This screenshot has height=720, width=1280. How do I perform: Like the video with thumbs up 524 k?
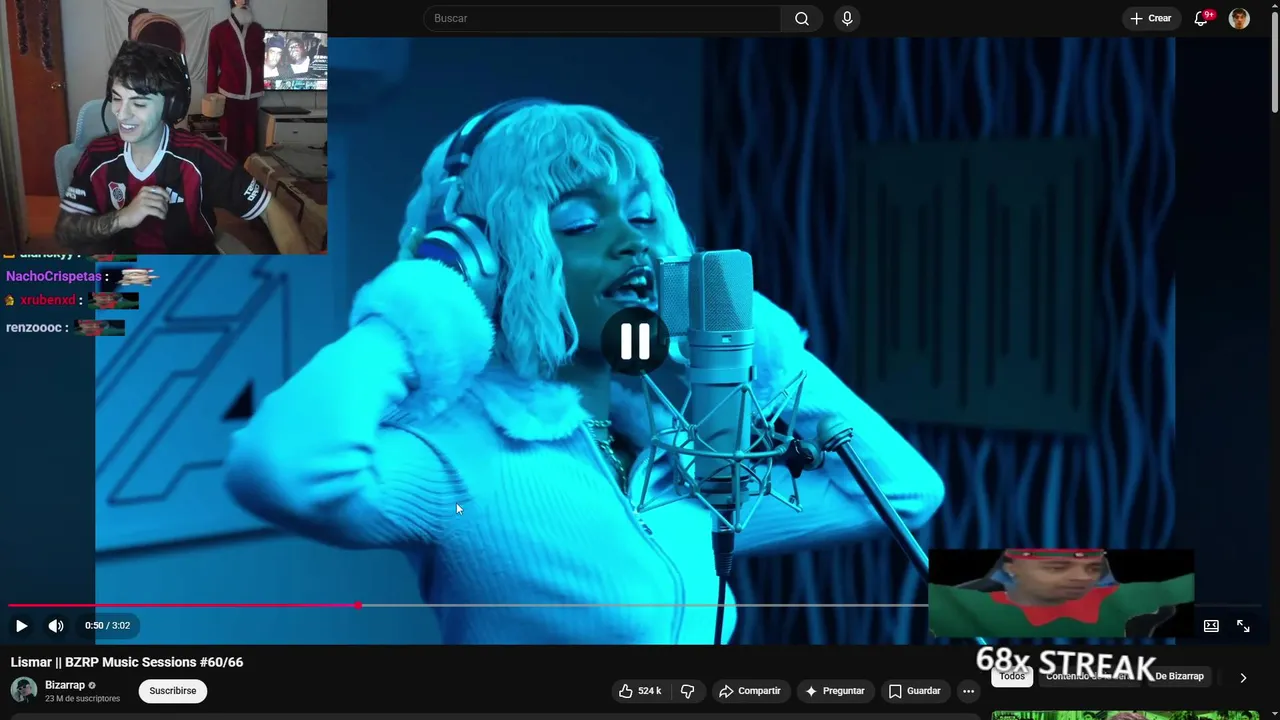640,691
